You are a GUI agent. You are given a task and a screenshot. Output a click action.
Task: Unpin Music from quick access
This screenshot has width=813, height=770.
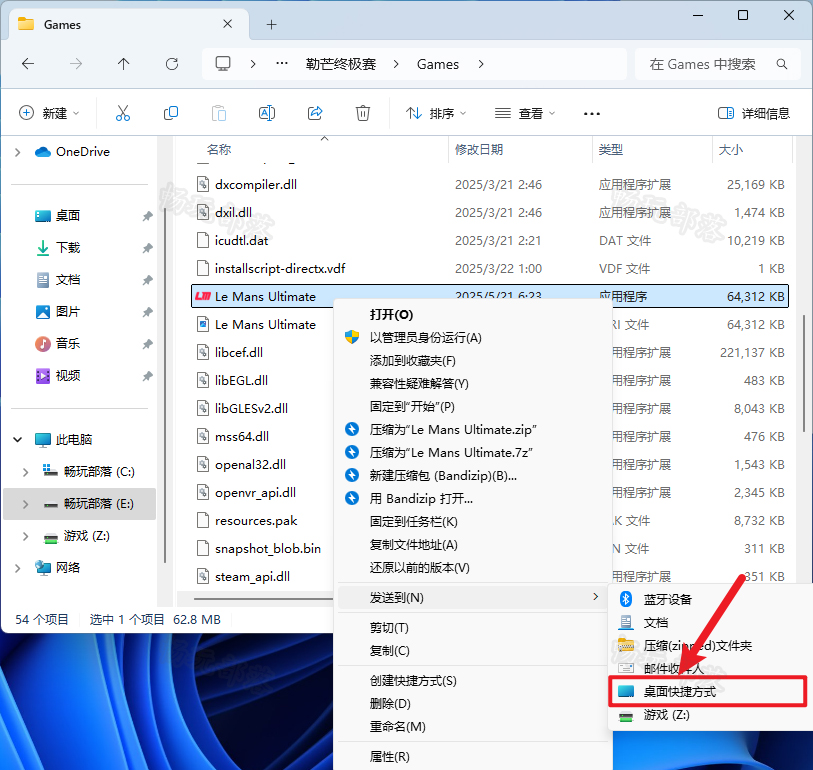pyautogui.click(x=148, y=344)
